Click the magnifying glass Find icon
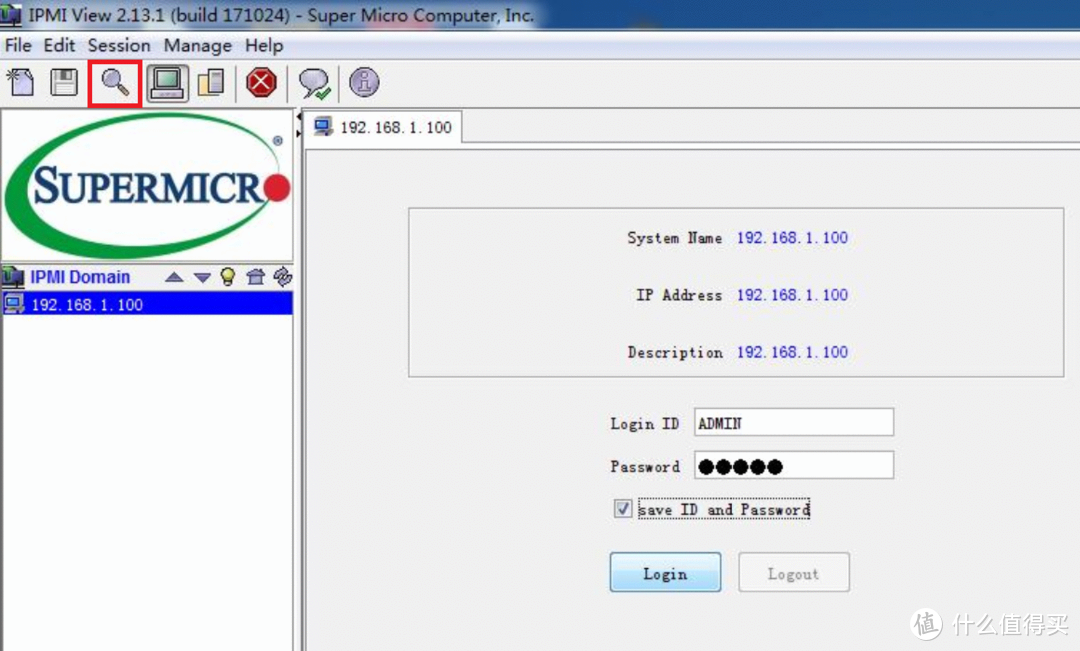The image size is (1080, 651). pos(115,82)
